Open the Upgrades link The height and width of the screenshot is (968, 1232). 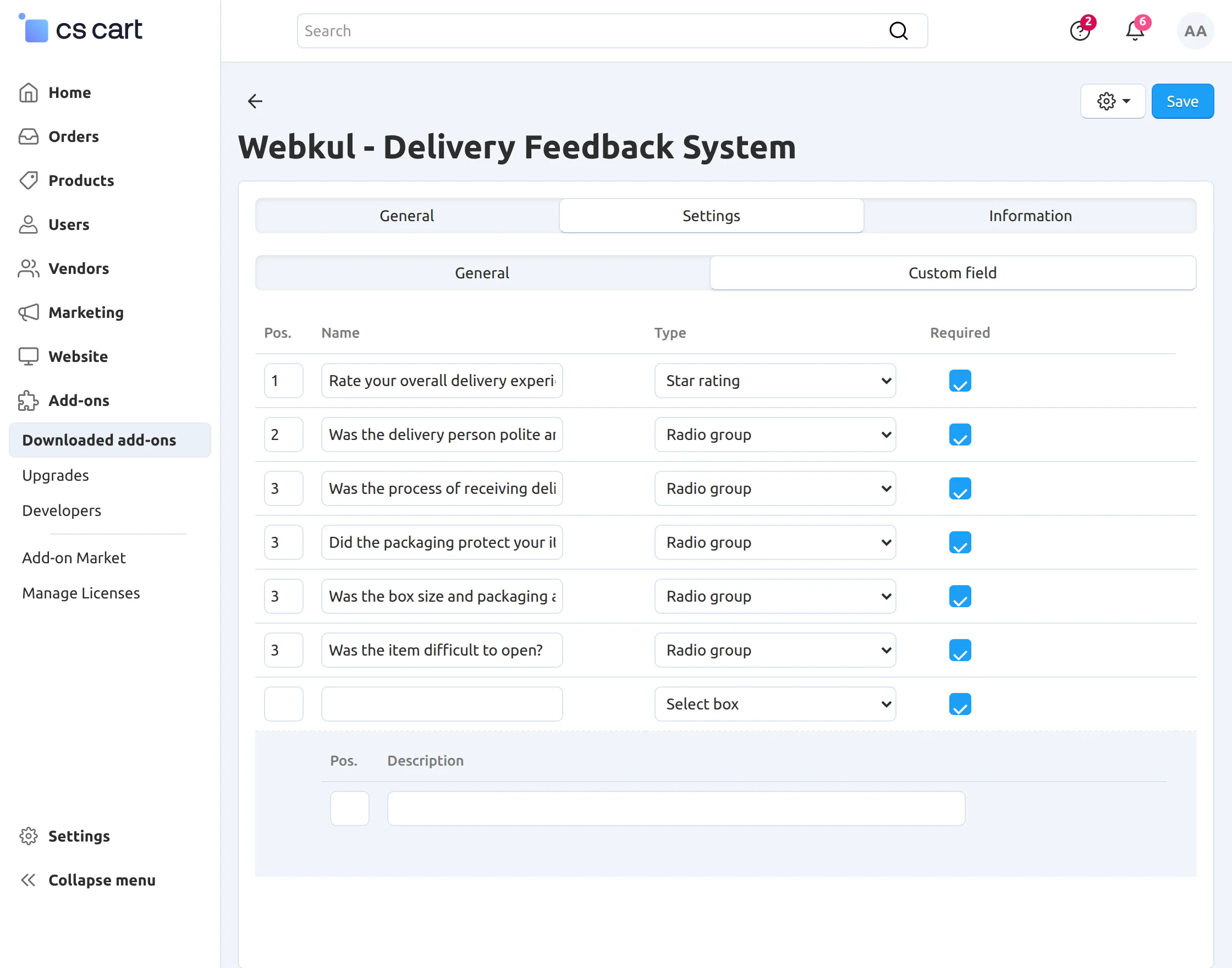pyautogui.click(x=56, y=475)
